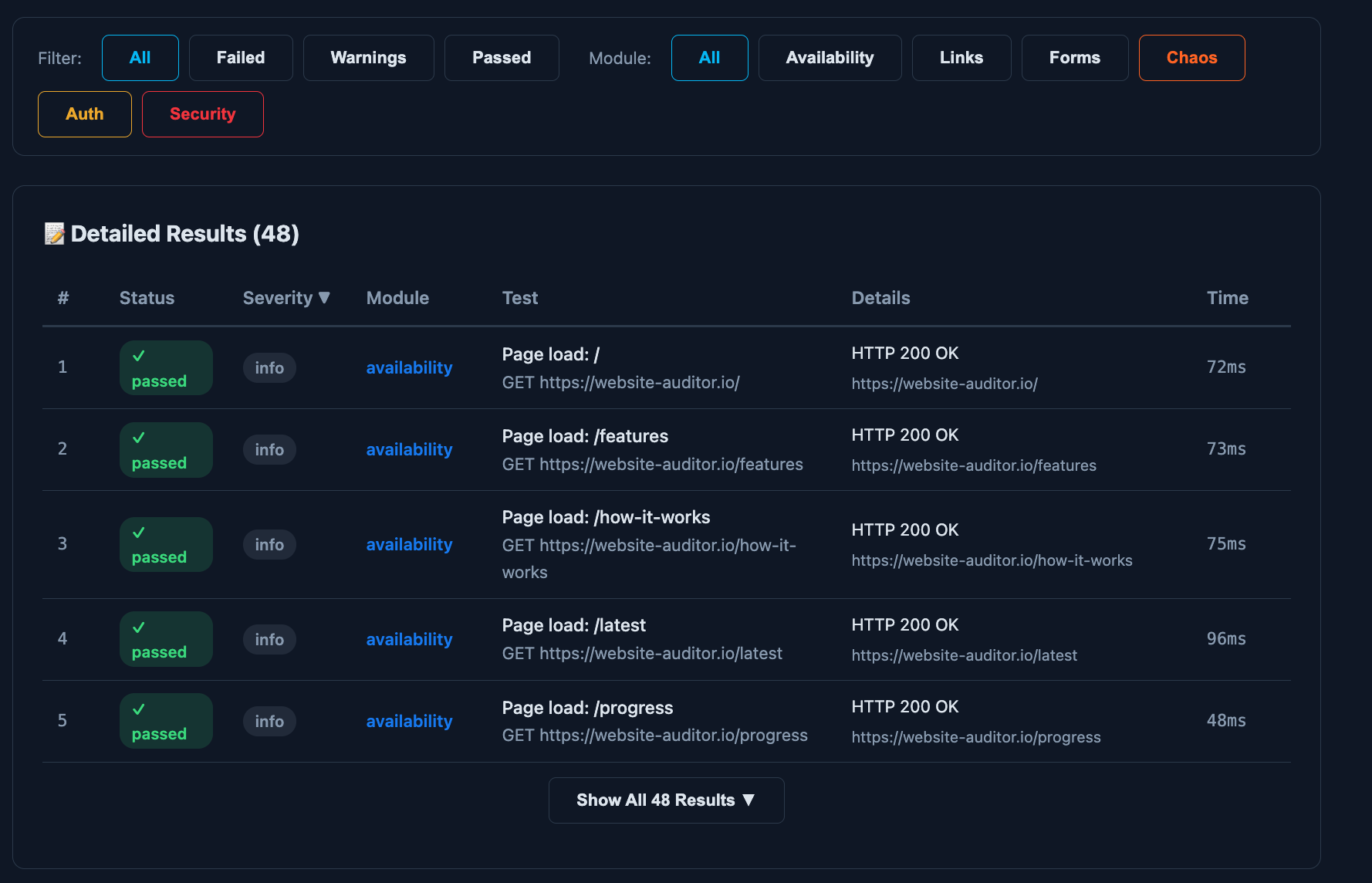The width and height of the screenshot is (1372, 883).
Task: Open the https://website-auditor.io/features link
Action: (x=973, y=465)
